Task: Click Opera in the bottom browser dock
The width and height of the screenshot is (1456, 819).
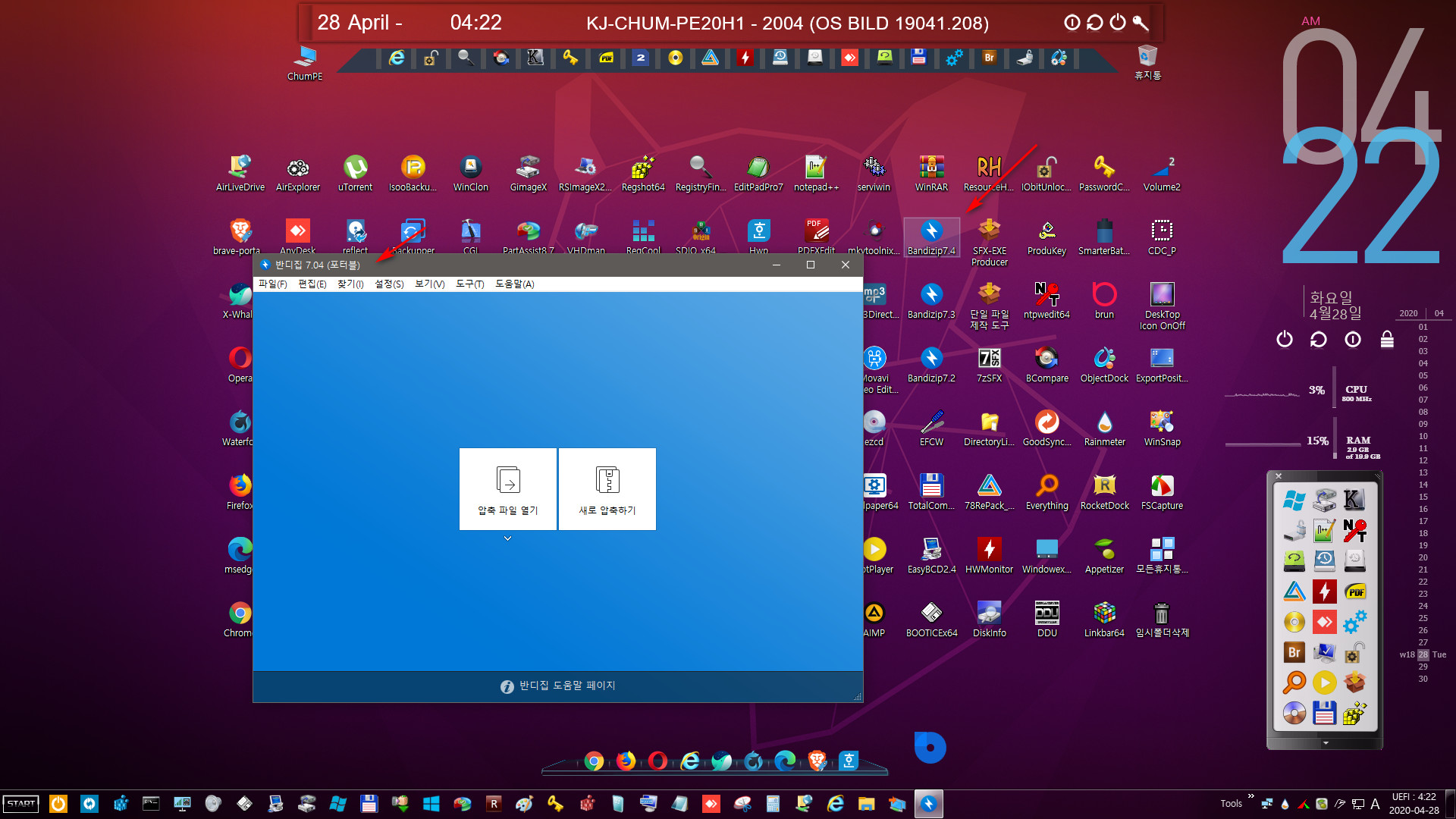Action: [x=657, y=761]
